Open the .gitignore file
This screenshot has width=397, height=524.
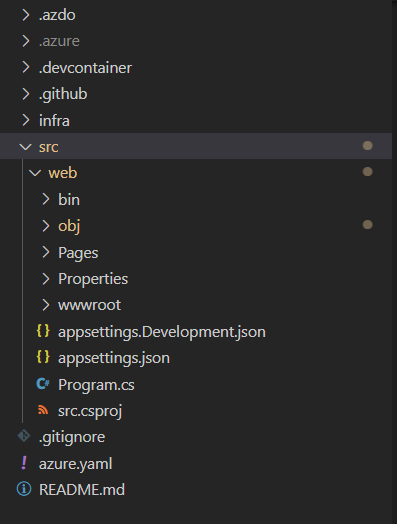coord(72,437)
